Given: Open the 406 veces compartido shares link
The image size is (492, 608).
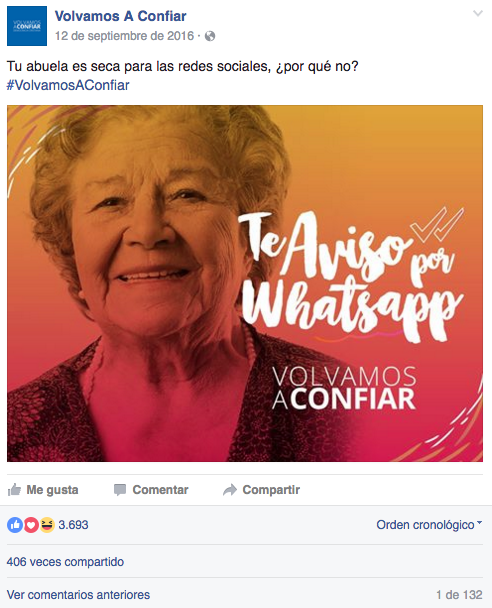Looking at the screenshot, I should click(x=65, y=562).
